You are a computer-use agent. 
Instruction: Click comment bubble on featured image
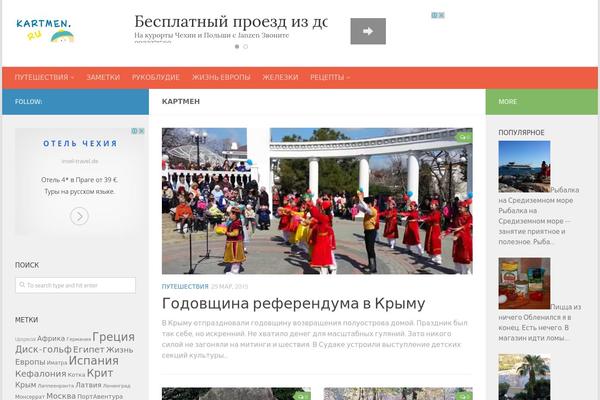464,137
